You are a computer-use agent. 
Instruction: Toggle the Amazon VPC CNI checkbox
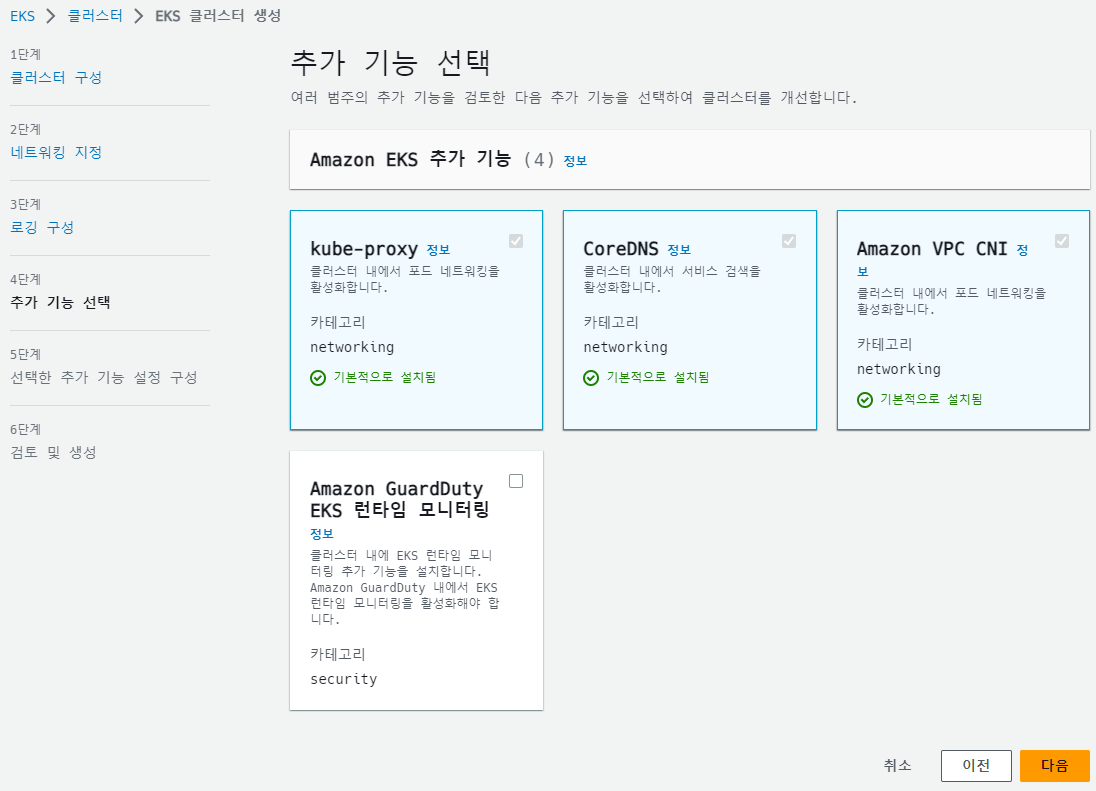1062,241
